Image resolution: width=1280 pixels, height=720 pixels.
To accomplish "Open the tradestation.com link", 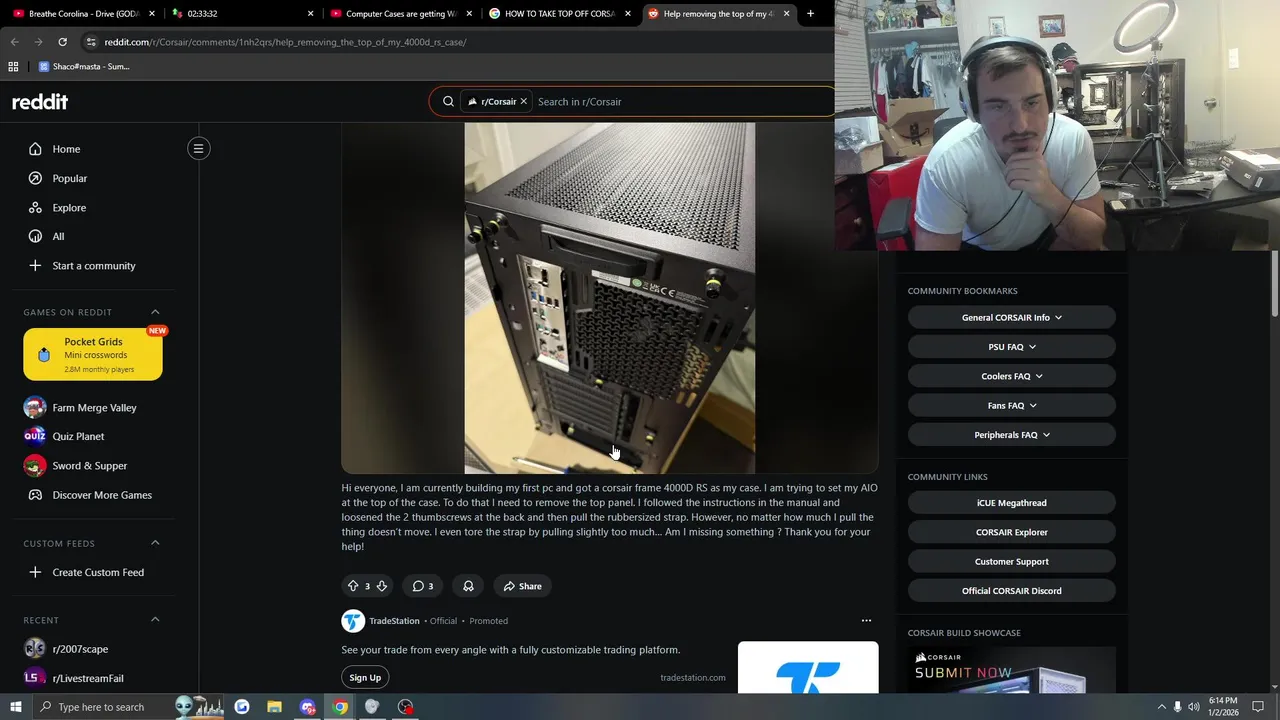I will [693, 678].
